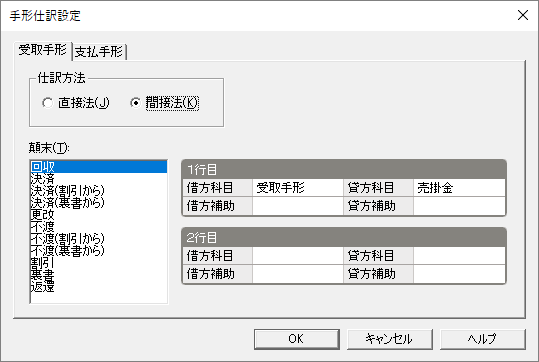Click the 2行目 借方科目 empty field
539x362 pixels.
298,256
